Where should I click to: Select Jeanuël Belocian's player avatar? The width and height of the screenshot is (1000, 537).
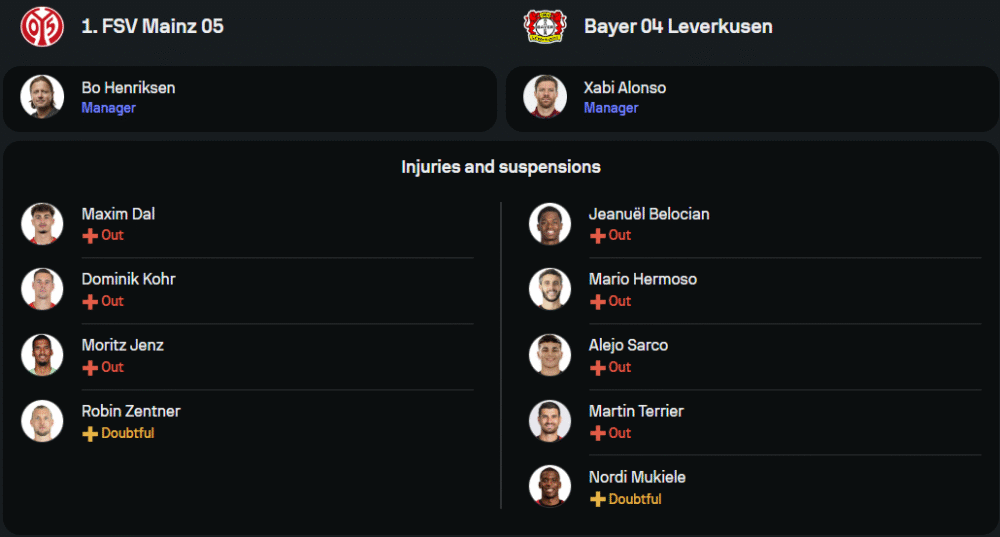(x=550, y=223)
